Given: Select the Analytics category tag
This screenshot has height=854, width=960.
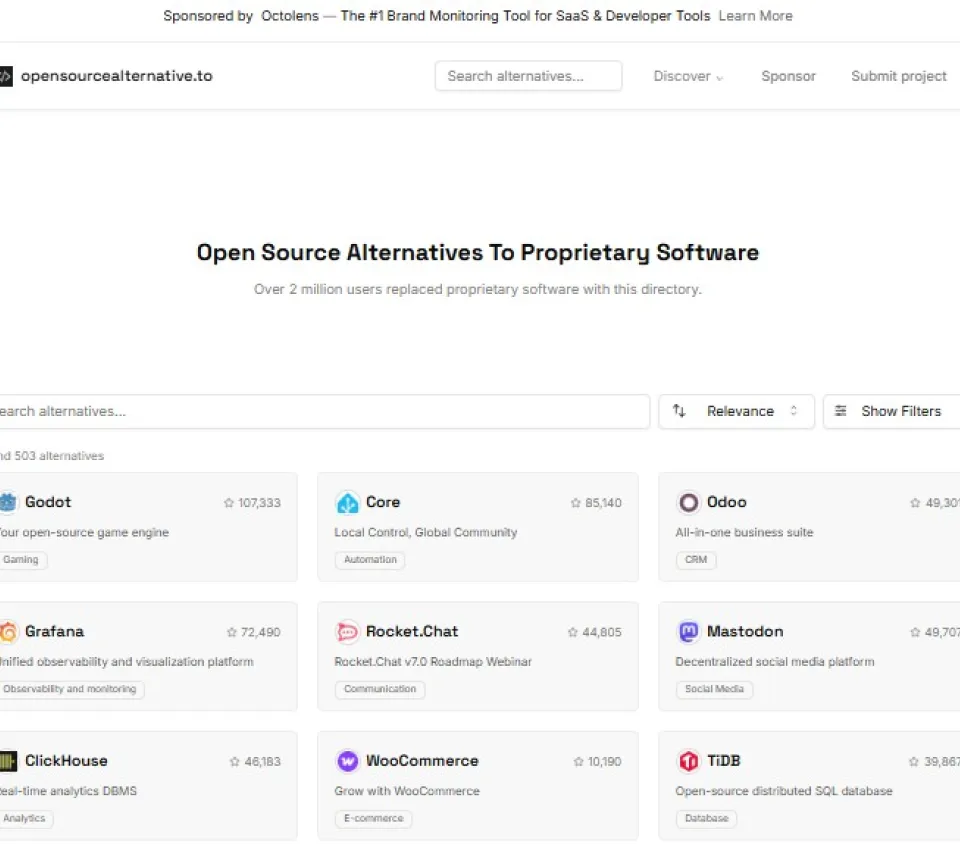Looking at the screenshot, I should (24, 818).
